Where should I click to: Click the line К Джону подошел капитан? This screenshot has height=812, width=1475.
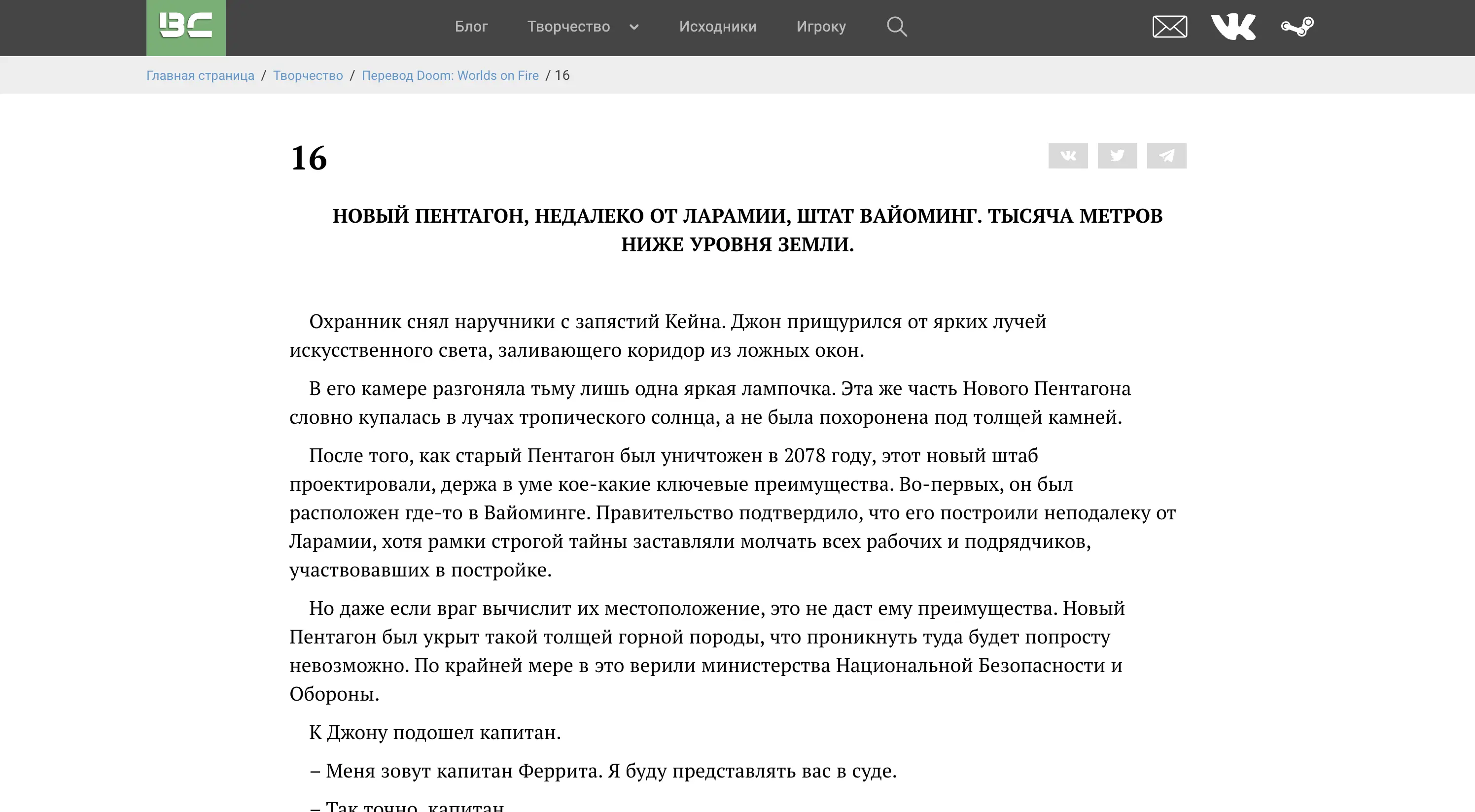[x=435, y=733]
